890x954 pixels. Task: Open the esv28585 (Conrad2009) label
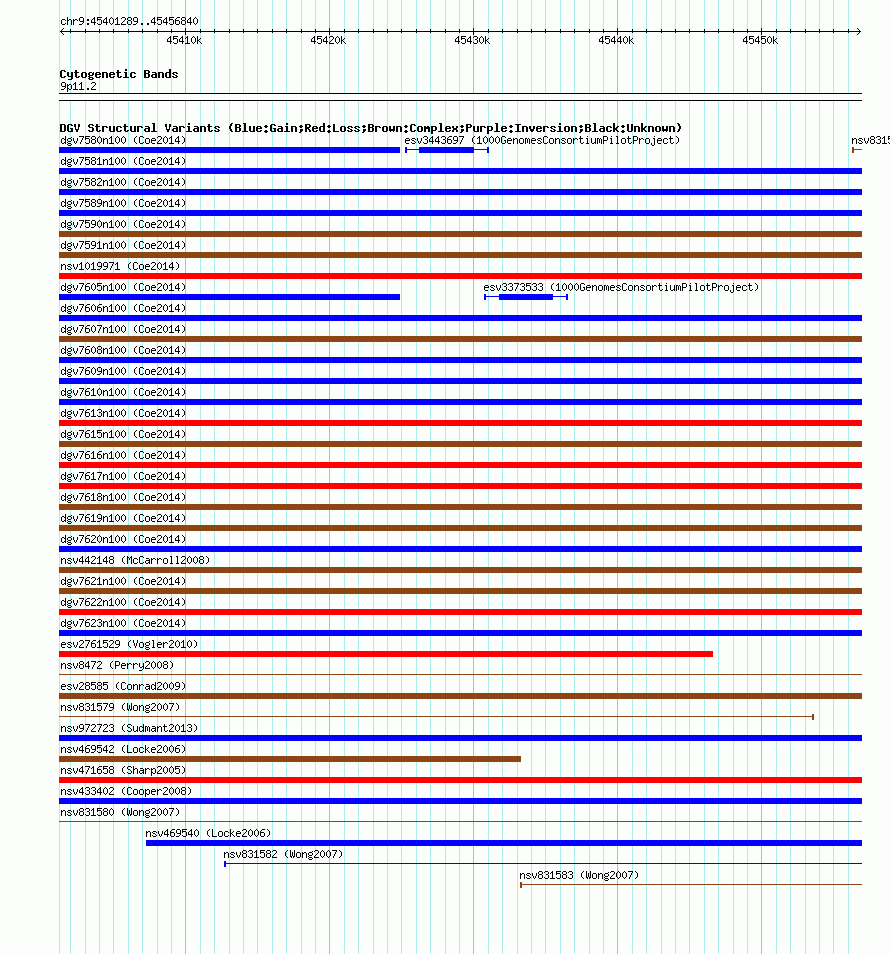pos(123,686)
